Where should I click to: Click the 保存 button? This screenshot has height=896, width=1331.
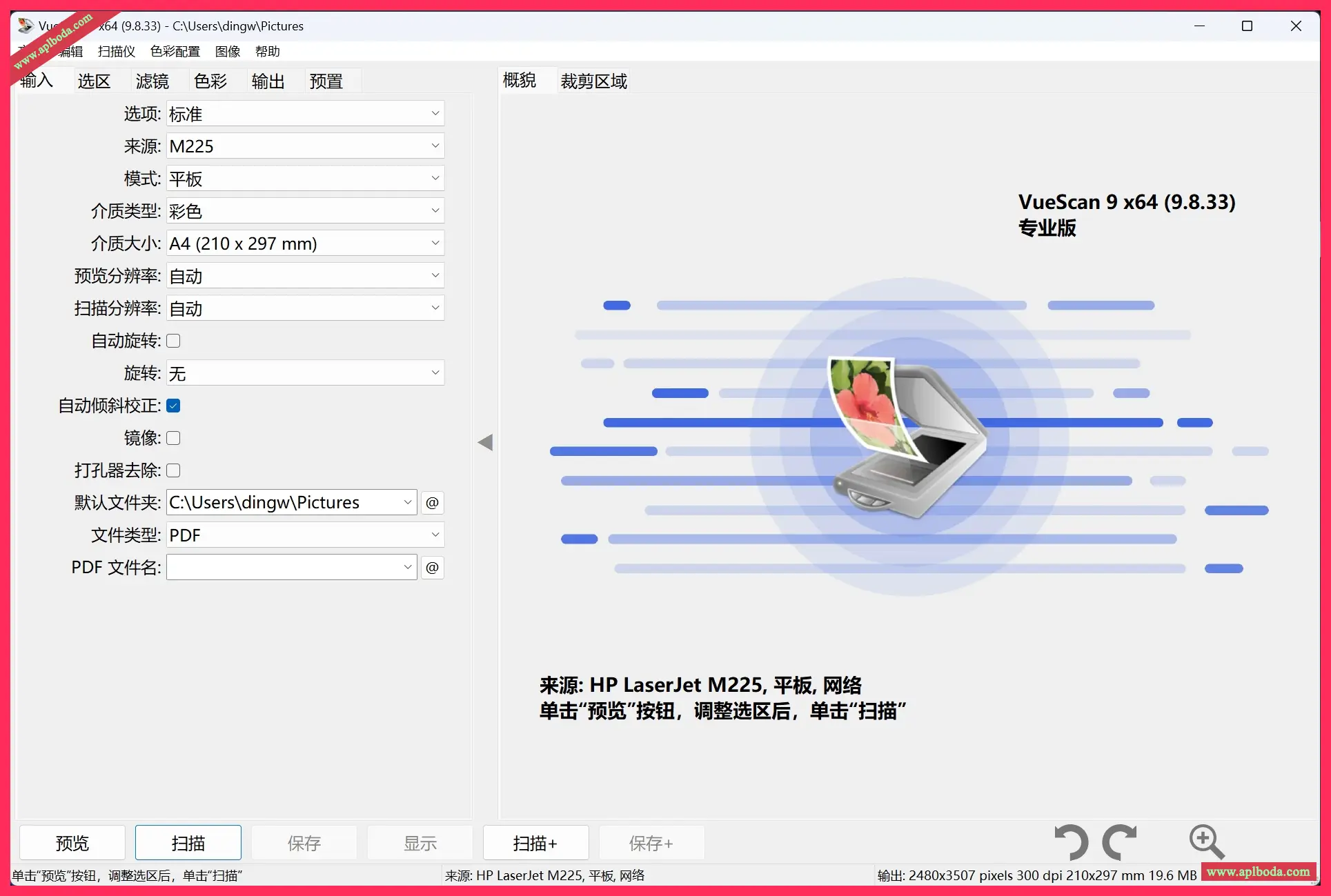(x=304, y=843)
